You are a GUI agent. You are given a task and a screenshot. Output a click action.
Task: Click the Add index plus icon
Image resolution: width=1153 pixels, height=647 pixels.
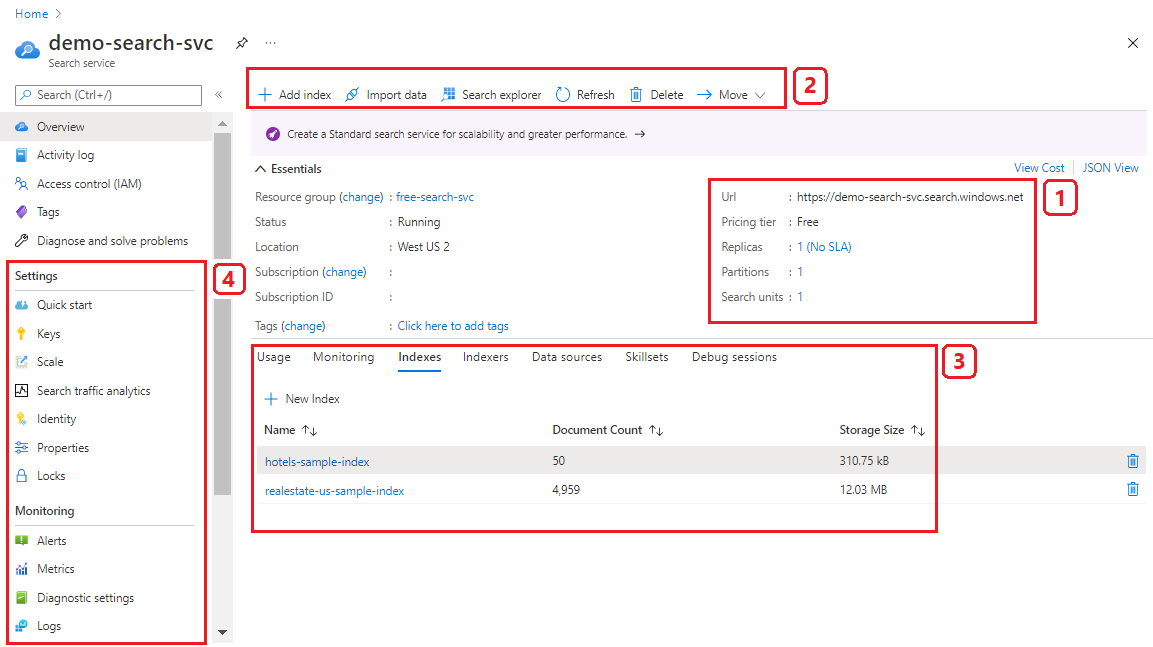(265, 95)
